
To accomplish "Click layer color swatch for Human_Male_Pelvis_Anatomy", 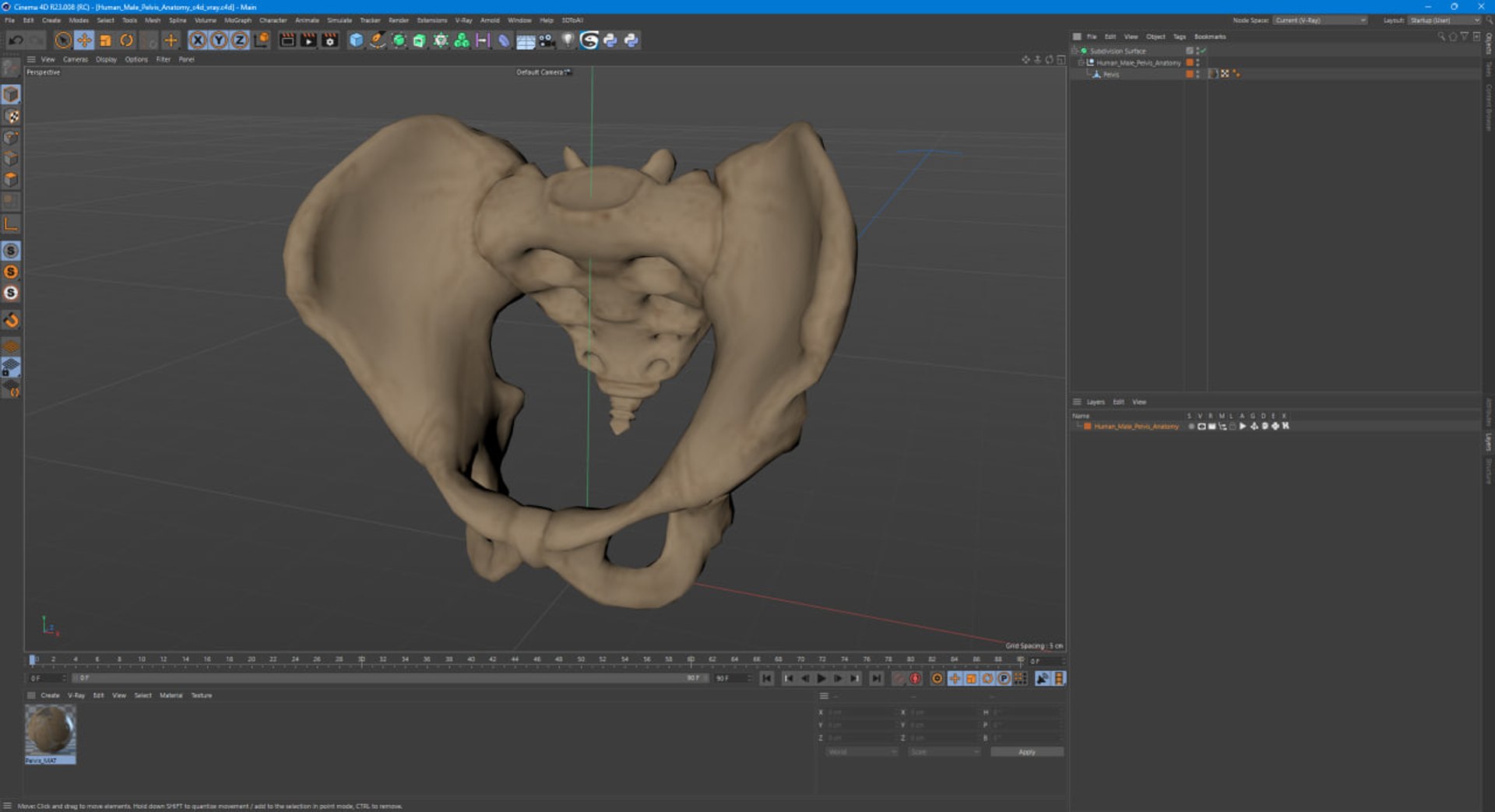I will (x=1088, y=427).
